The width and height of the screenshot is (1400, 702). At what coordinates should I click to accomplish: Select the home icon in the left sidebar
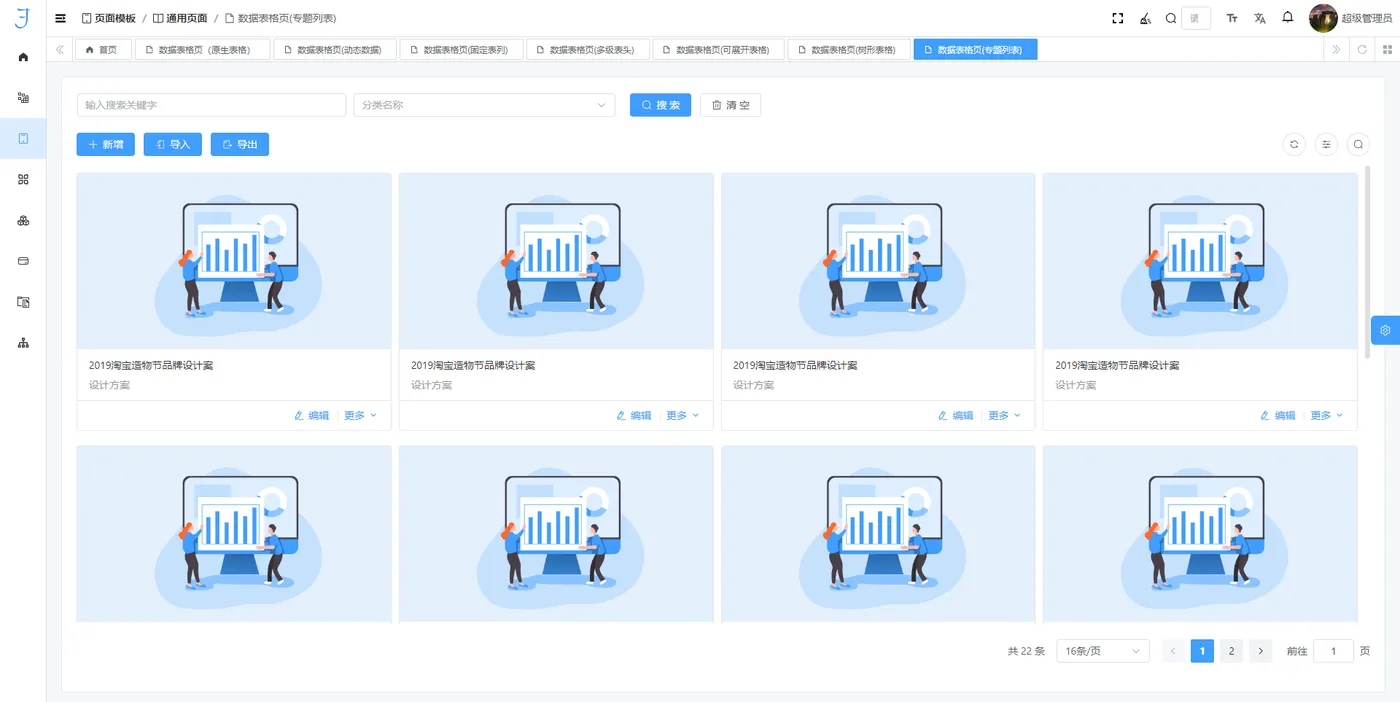23,57
